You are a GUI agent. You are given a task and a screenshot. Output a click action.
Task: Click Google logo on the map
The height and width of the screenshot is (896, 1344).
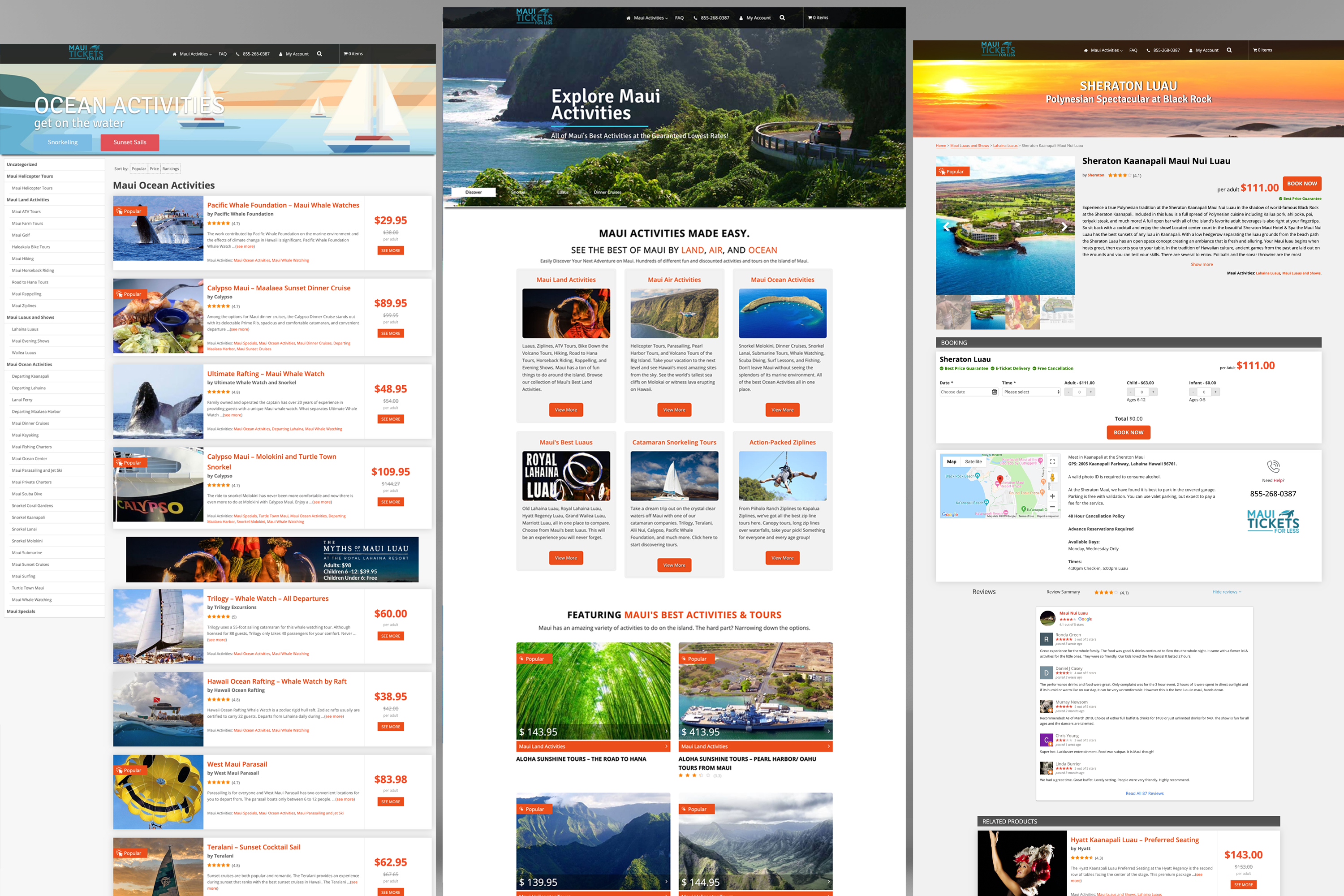950,514
